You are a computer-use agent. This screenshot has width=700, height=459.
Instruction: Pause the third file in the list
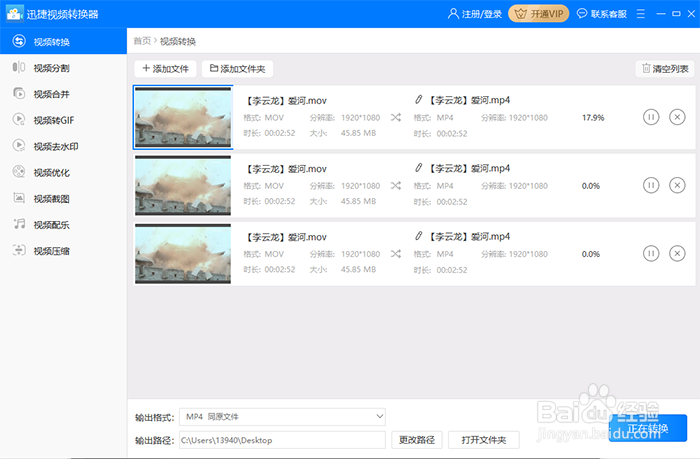651,254
